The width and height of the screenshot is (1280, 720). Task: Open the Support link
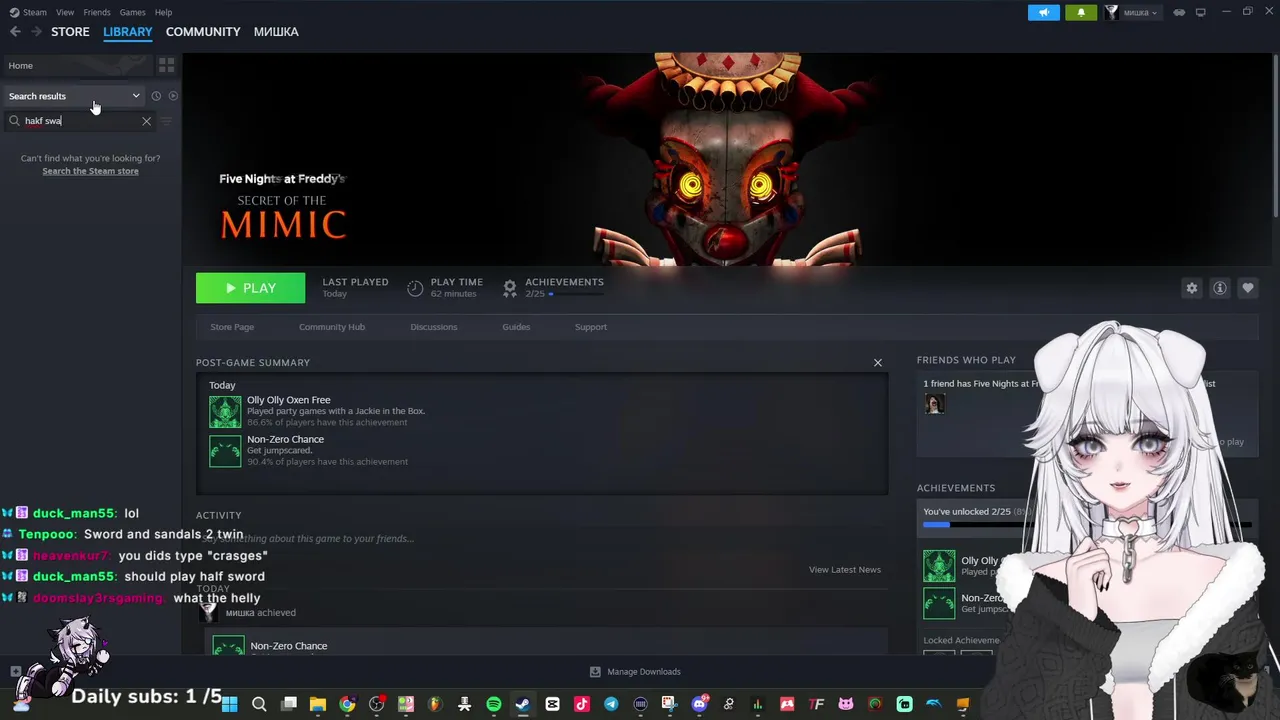[591, 327]
